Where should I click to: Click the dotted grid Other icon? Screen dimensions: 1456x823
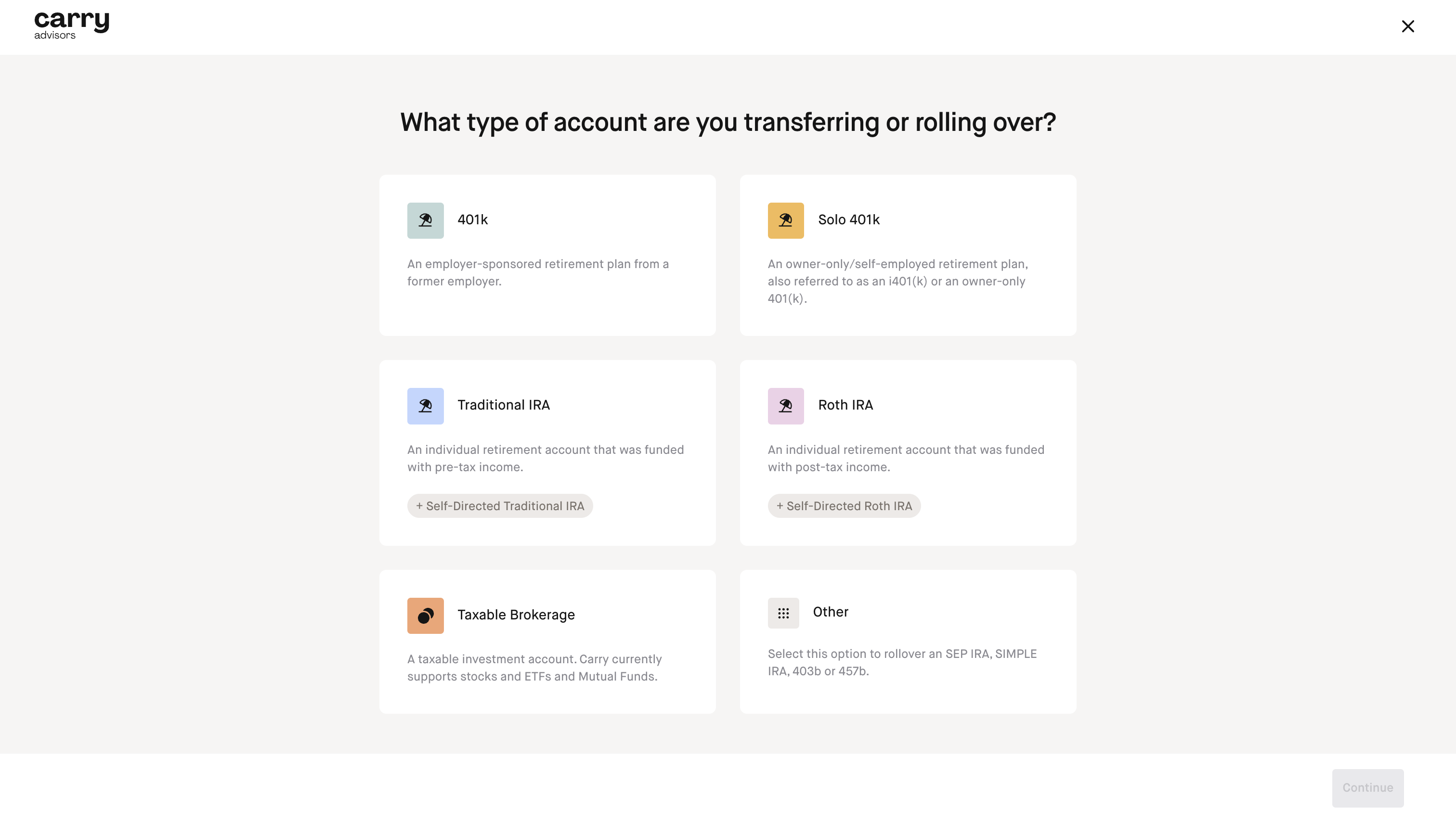click(783, 613)
